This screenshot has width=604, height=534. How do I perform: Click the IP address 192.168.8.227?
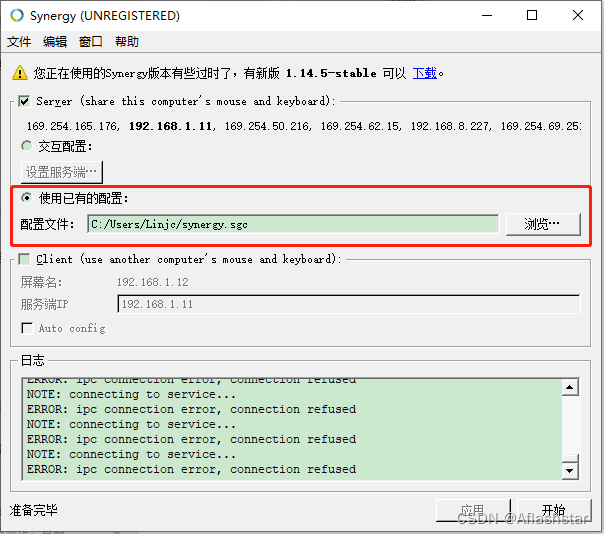click(450, 126)
